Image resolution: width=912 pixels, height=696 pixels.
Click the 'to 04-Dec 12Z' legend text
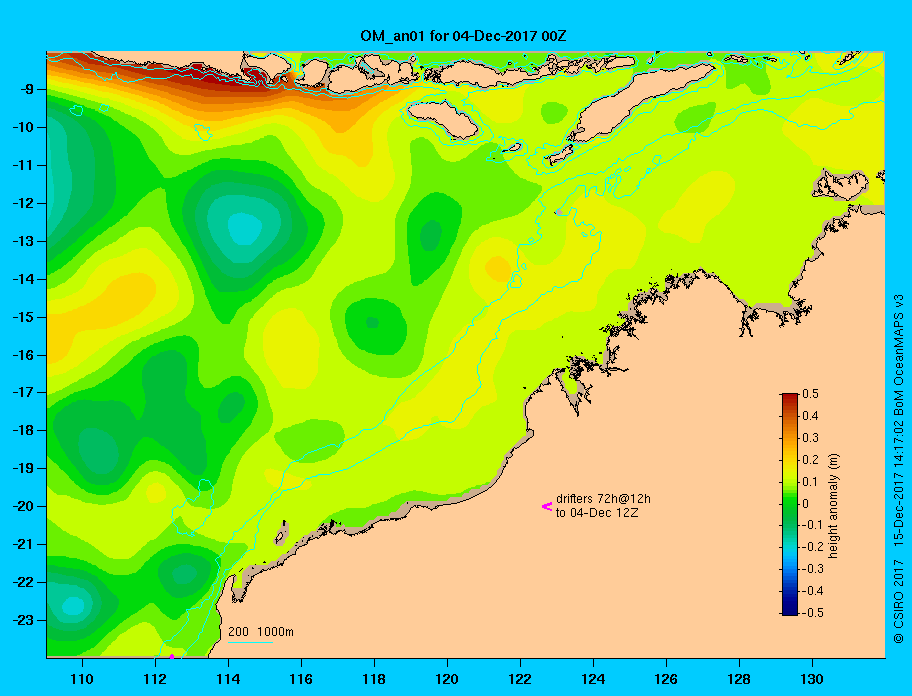coord(597,513)
